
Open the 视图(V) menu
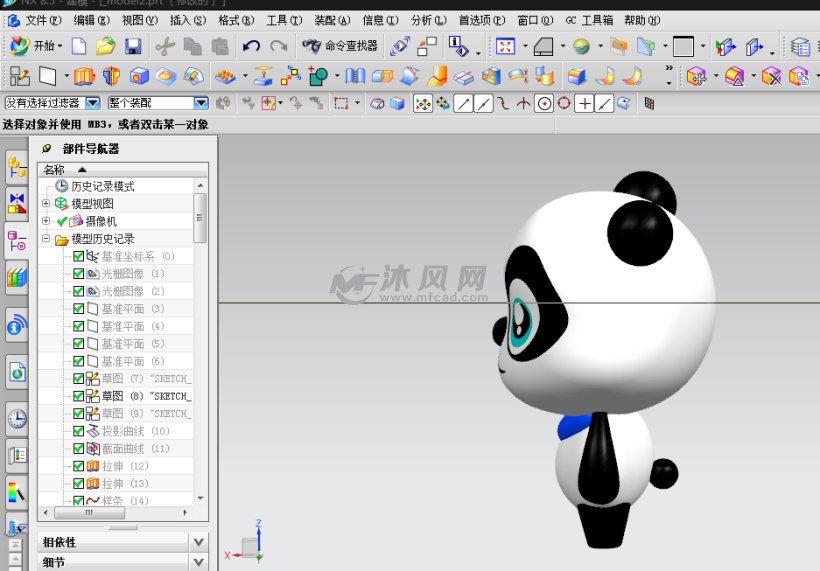click(140, 20)
